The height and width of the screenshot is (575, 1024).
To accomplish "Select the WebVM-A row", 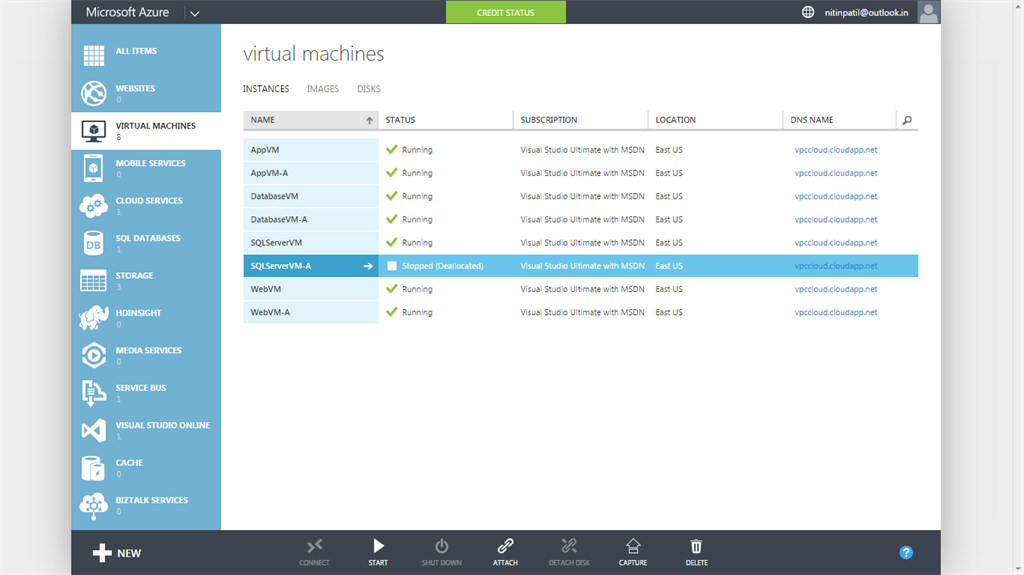I will [270, 312].
